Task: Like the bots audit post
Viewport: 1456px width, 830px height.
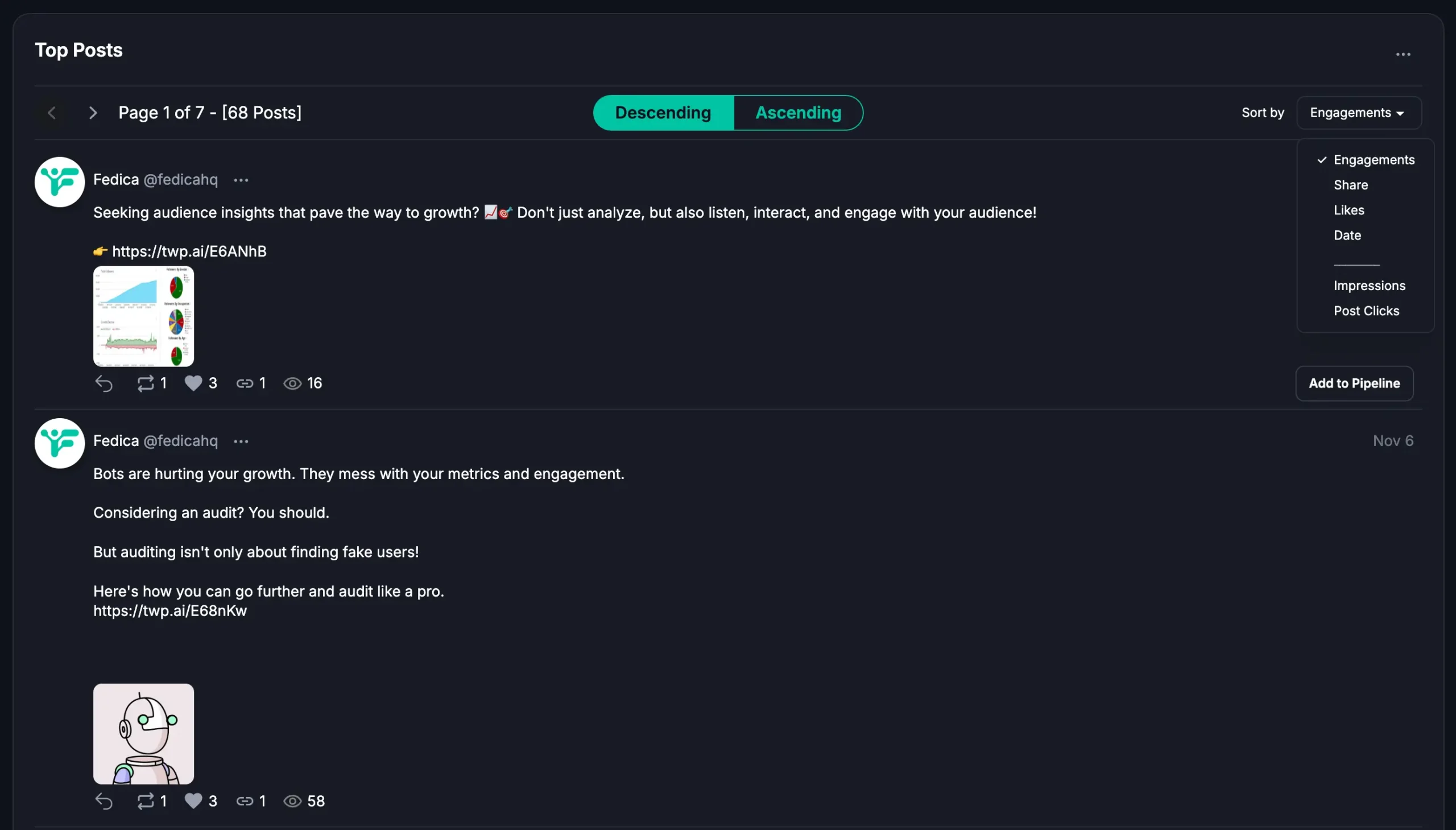Action: tap(193, 801)
